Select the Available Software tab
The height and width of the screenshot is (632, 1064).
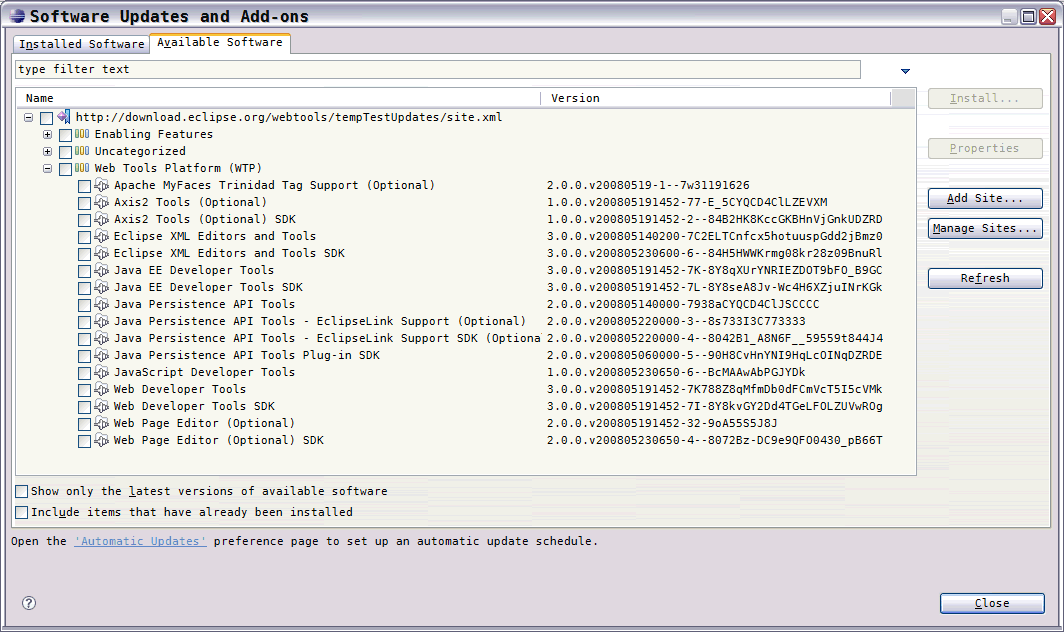pyautogui.click(x=220, y=43)
